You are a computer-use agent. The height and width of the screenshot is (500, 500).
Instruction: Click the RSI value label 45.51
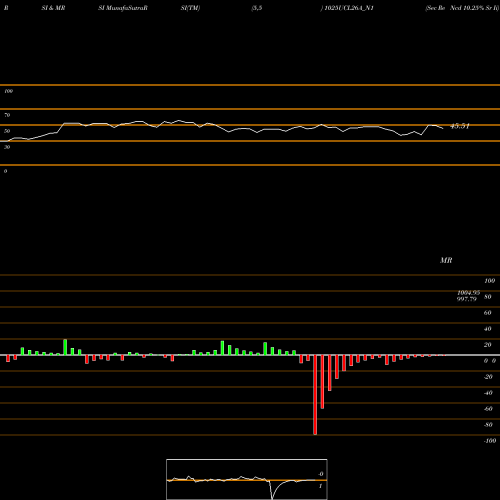[x=460, y=126]
